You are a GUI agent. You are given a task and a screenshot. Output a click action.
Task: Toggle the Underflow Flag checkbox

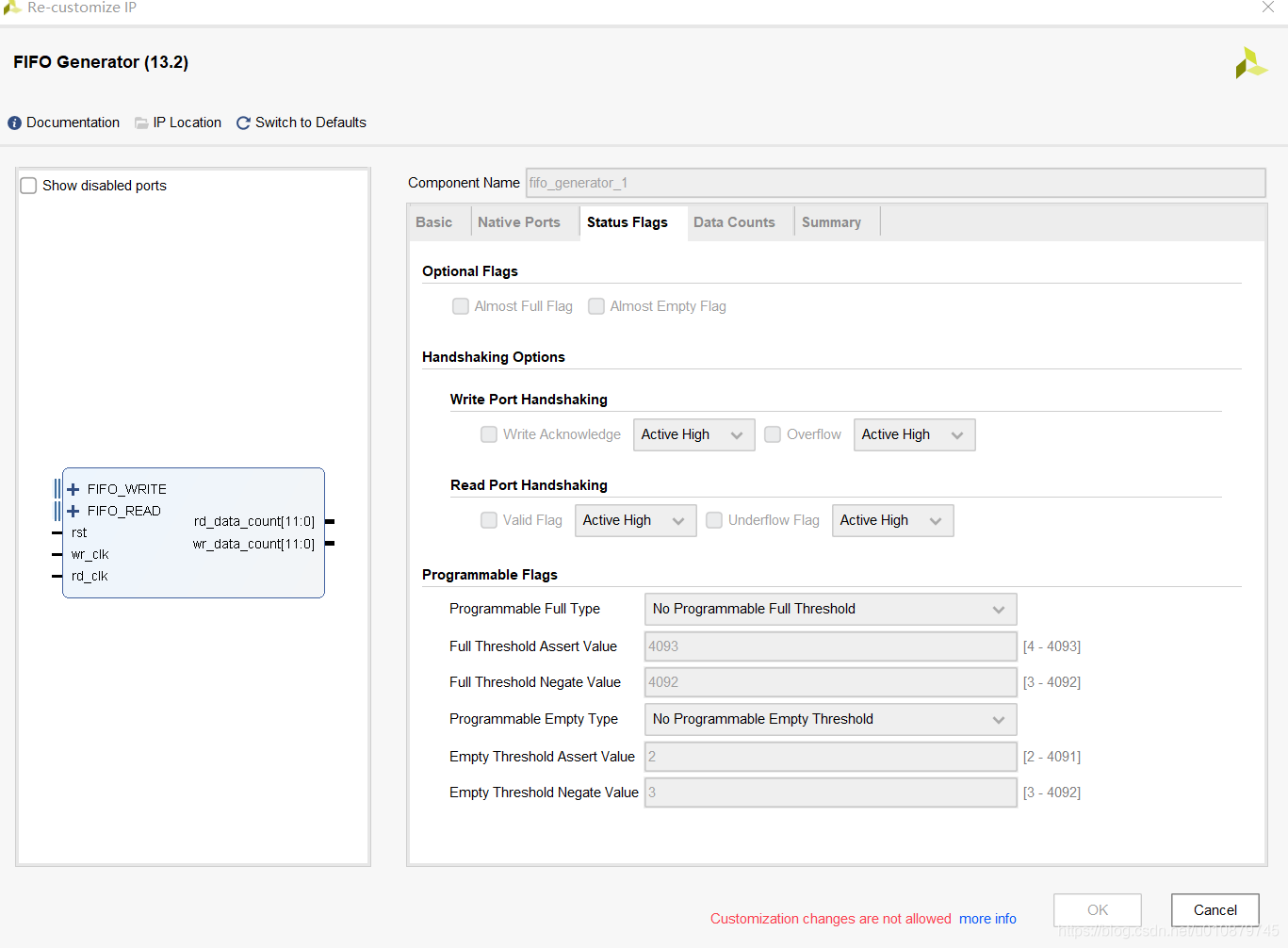[714, 520]
